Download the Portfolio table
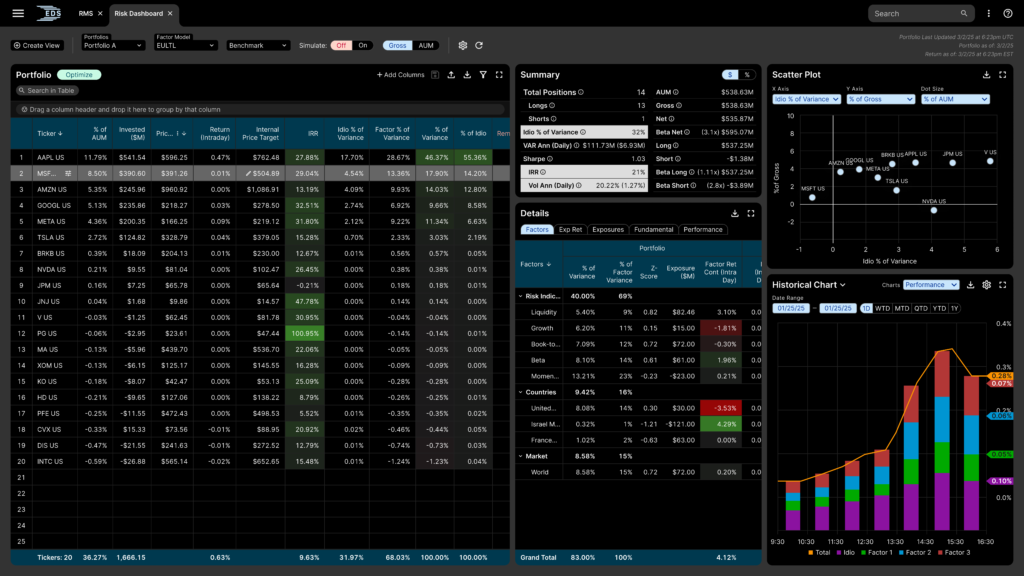Image resolution: width=1024 pixels, height=576 pixels. coord(467,74)
